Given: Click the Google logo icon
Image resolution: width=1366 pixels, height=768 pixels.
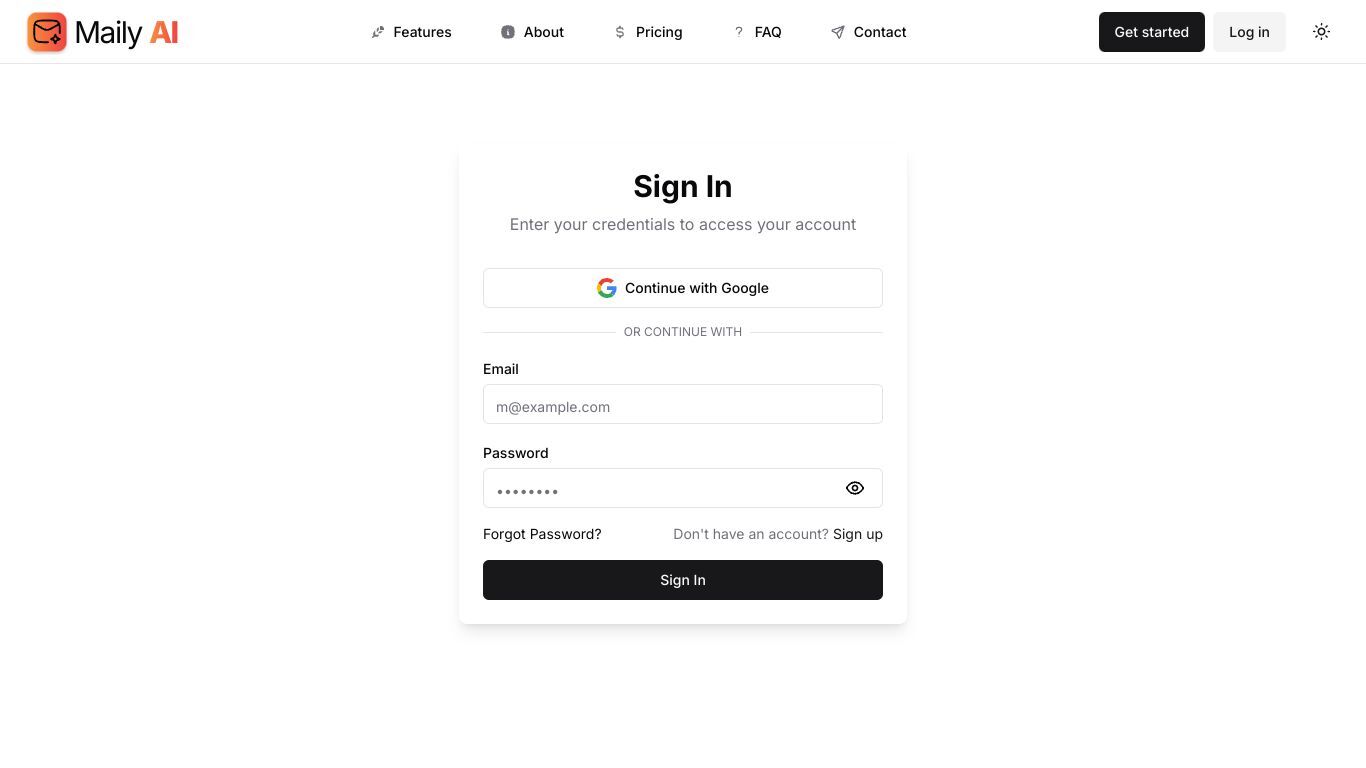Looking at the screenshot, I should [607, 288].
